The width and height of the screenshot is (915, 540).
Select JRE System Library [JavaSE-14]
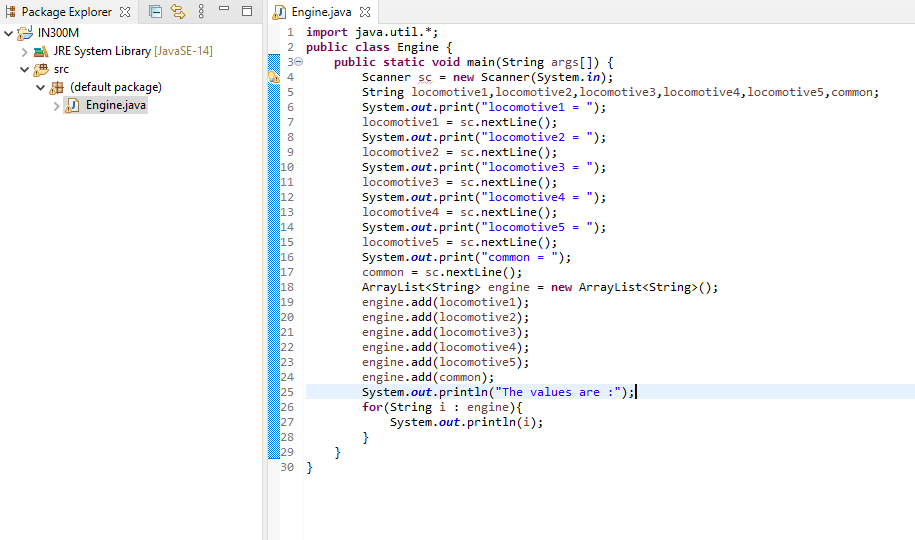pos(133,51)
